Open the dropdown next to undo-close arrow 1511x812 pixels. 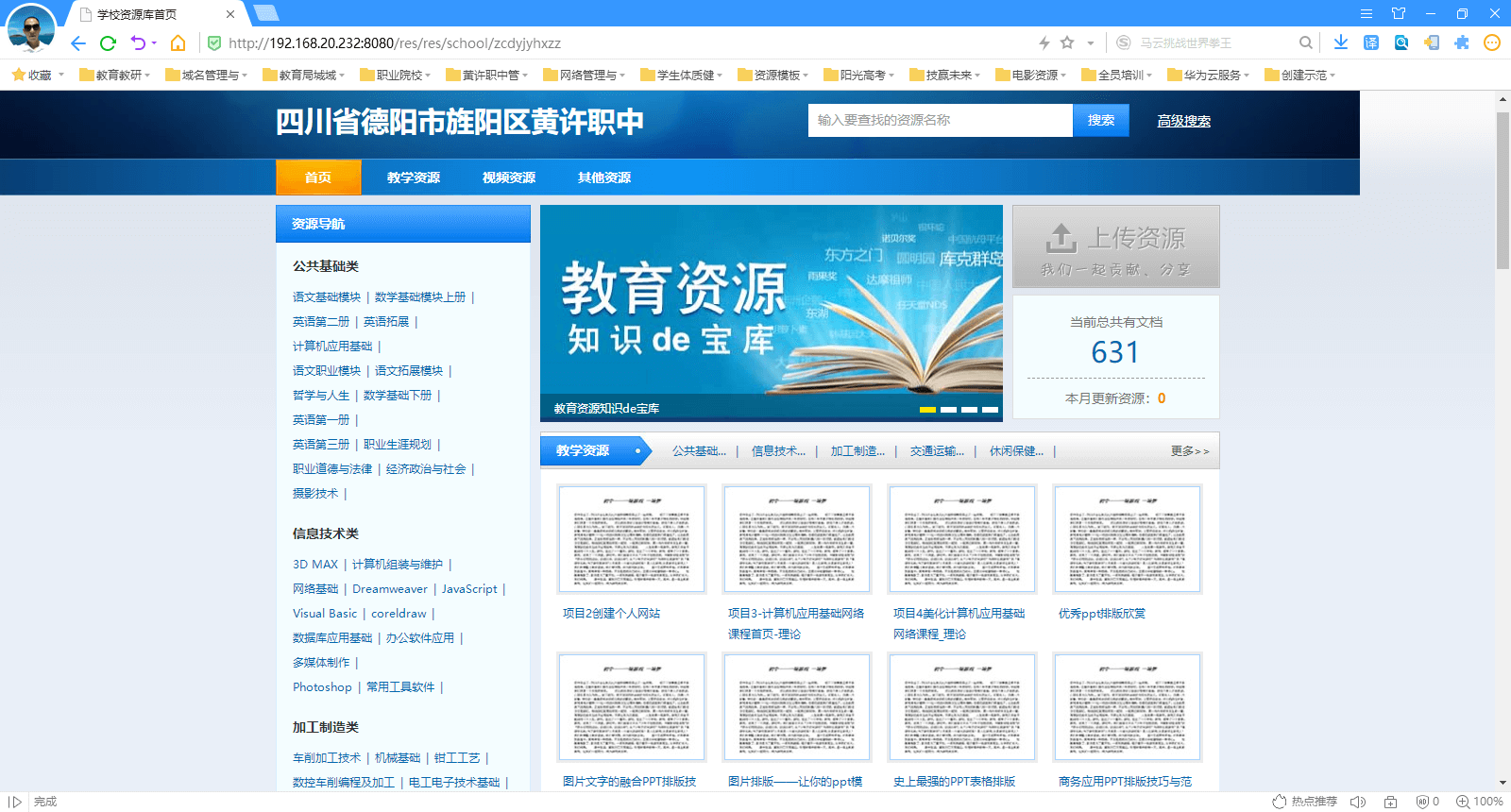pyautogui.click(x=154, y=42)
